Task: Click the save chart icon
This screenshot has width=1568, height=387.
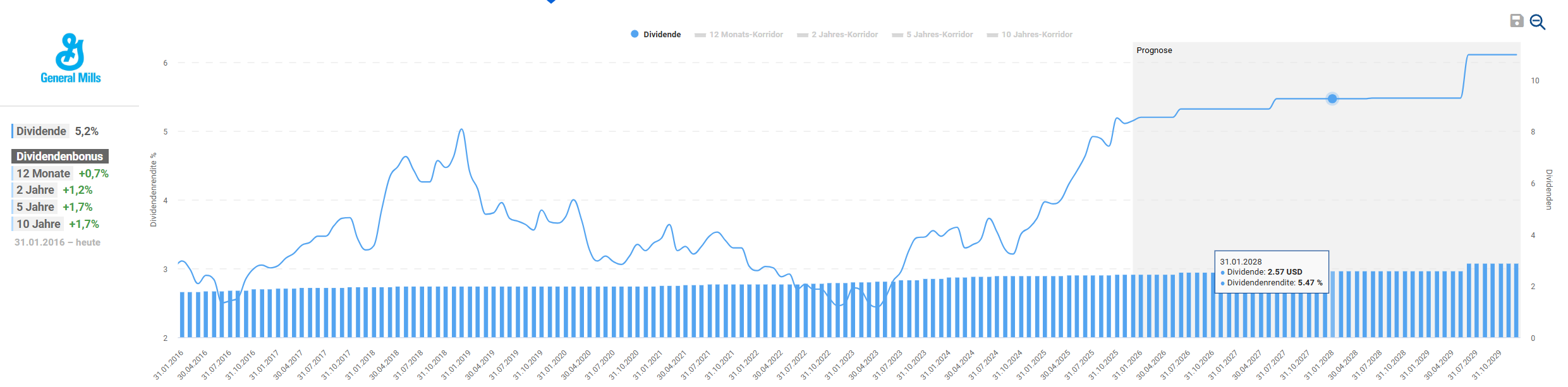Action: coord(1516,21)
